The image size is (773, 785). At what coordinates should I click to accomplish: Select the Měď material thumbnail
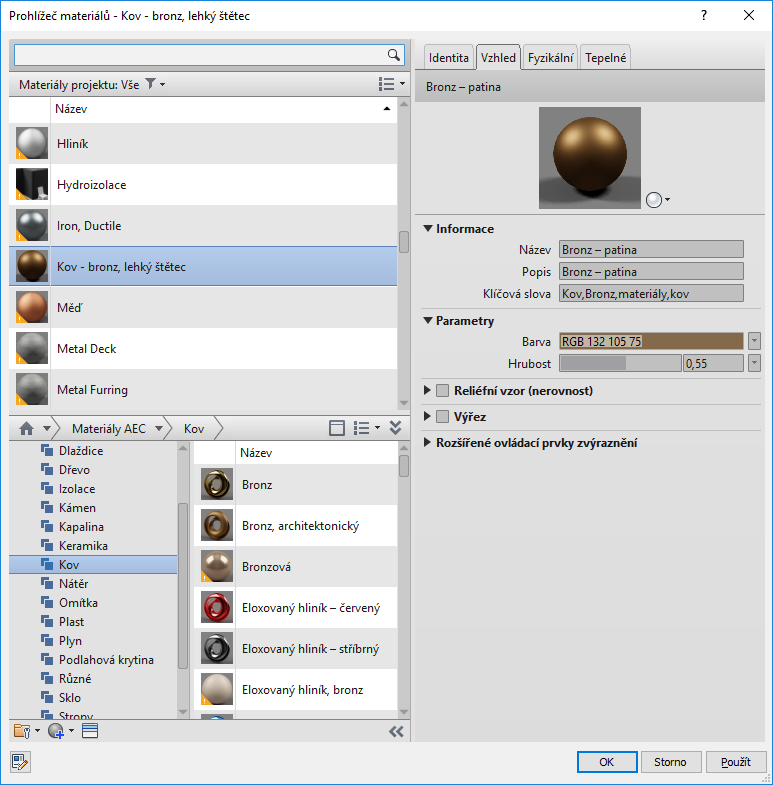[32, 307]
